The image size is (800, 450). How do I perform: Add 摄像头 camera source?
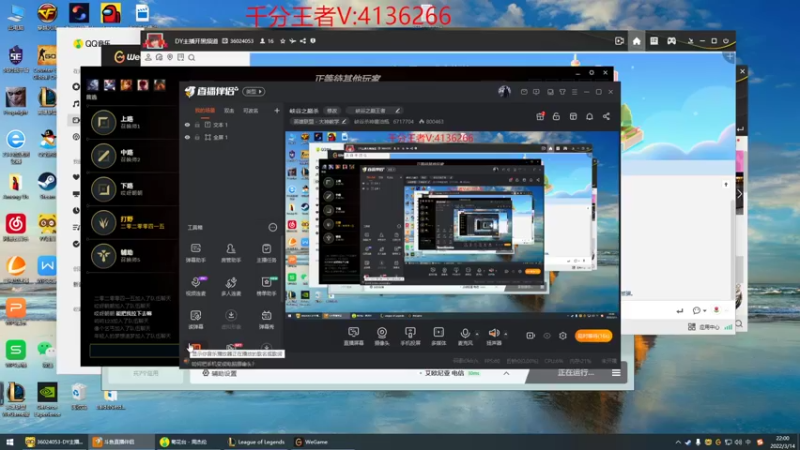point(382,336)
